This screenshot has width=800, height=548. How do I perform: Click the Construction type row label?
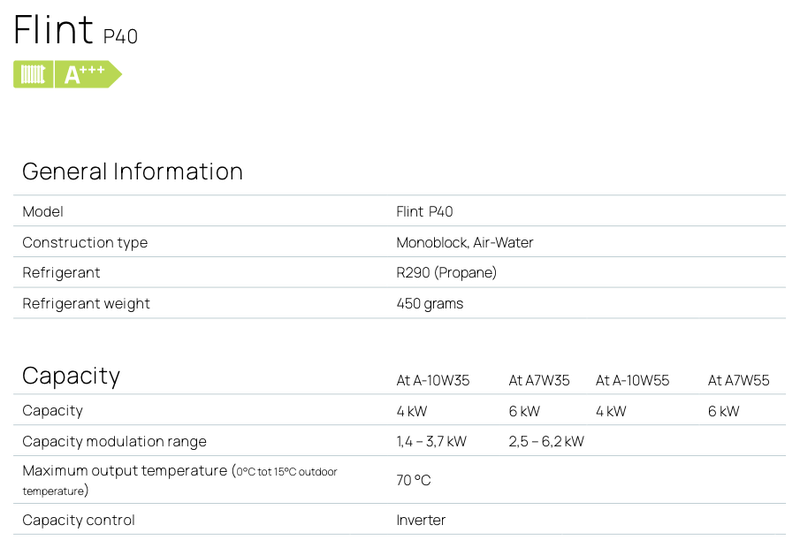[x=85, y=243]
